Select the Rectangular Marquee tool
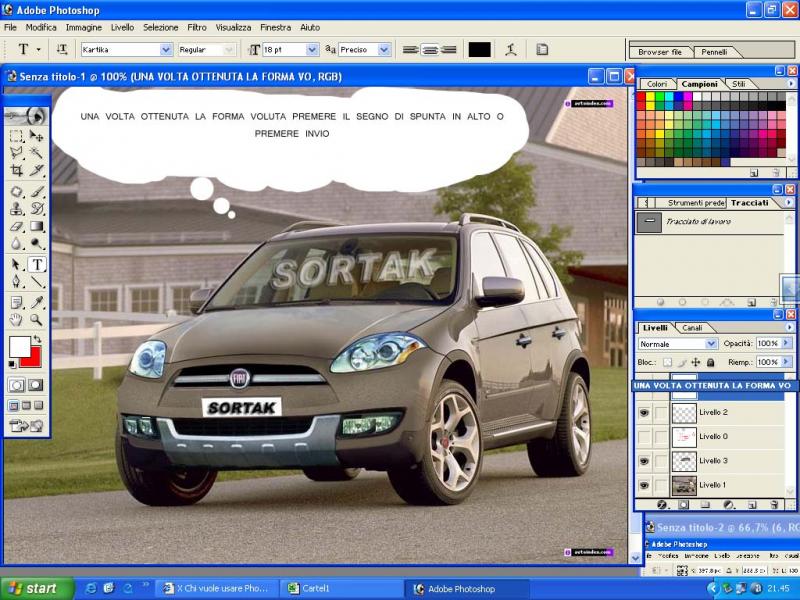 pyautogui.click(x=16, y=136)
